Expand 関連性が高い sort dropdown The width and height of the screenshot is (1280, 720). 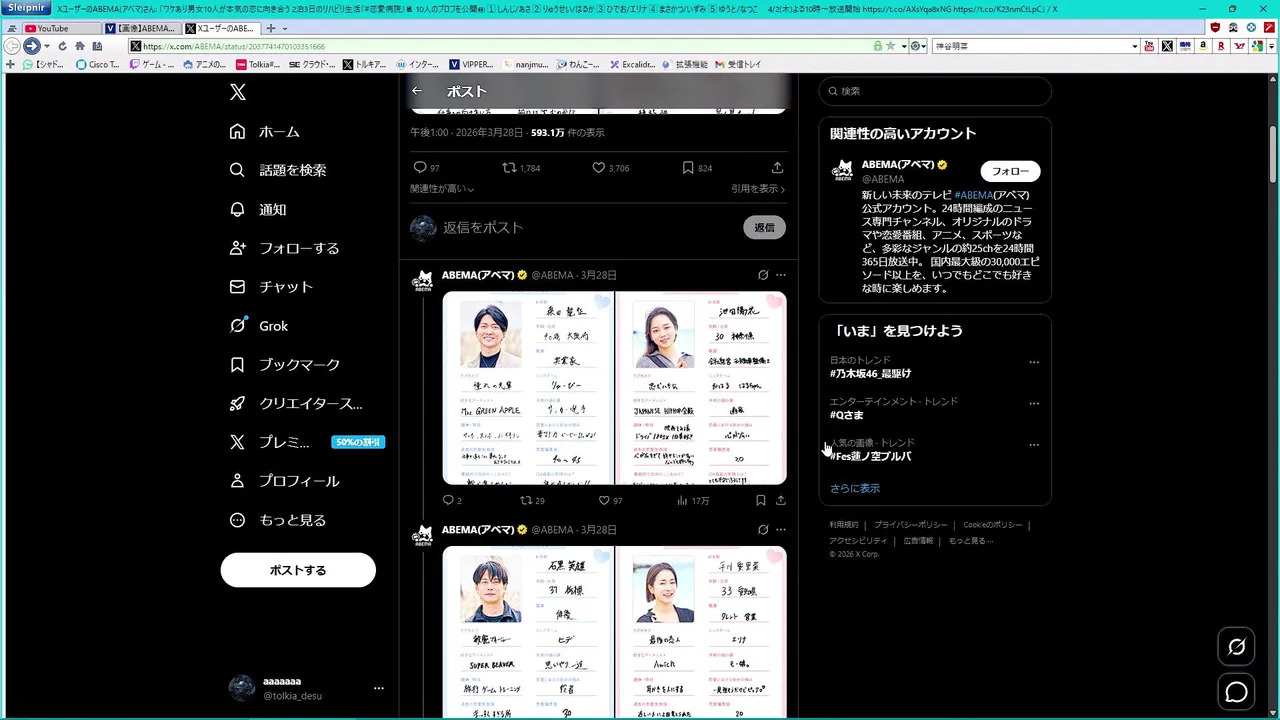tap(442, 189)
